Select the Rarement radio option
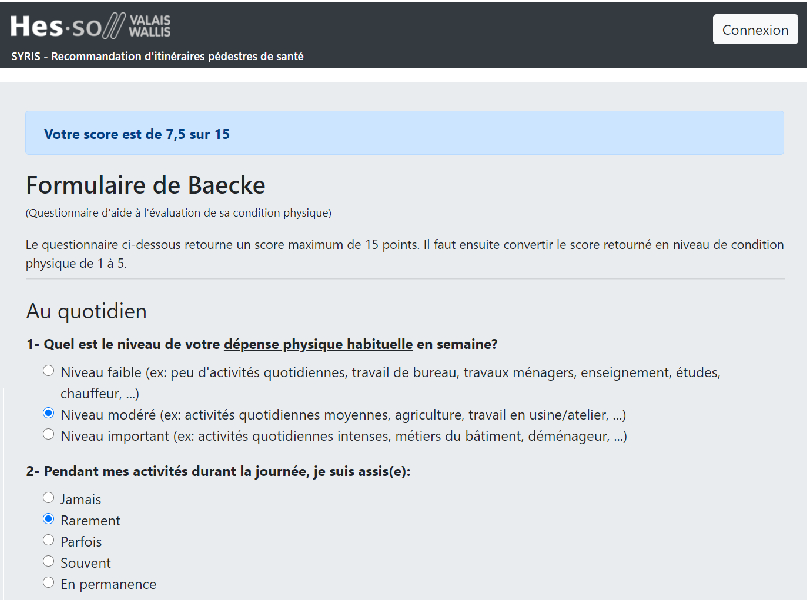The image size is (808, 600). [48, 519]
